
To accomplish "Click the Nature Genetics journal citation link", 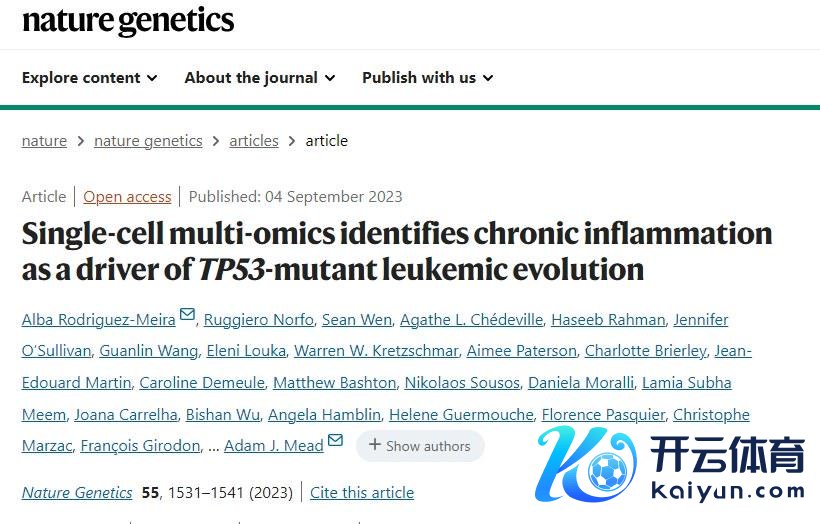I will click(x=77, y=493).
